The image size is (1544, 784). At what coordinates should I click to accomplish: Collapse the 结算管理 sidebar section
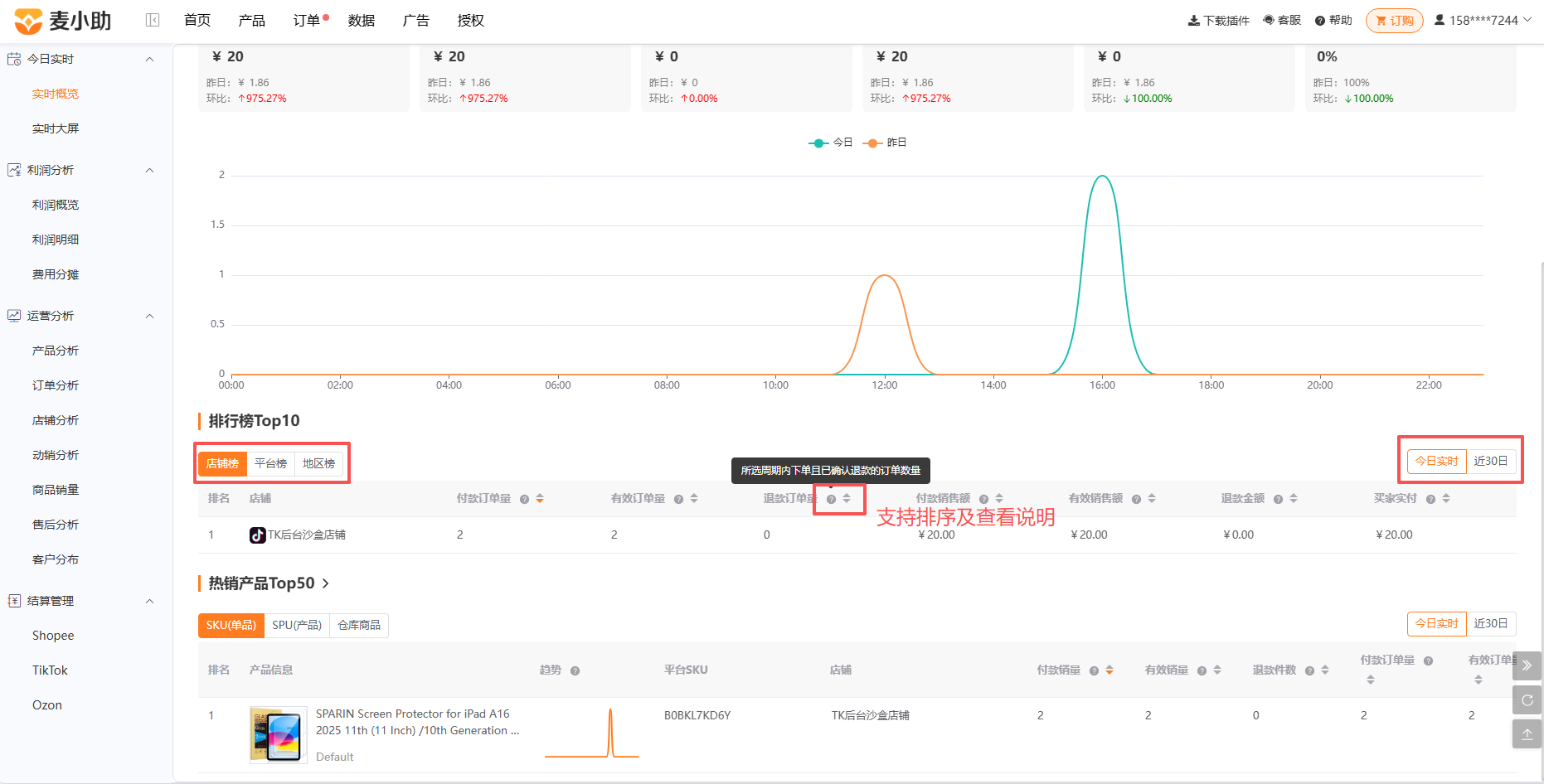coord(150,601)
